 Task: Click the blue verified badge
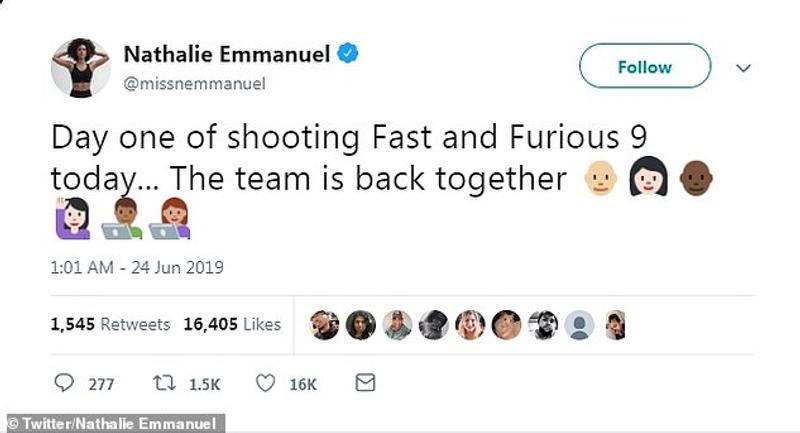(x=347, y=55)
